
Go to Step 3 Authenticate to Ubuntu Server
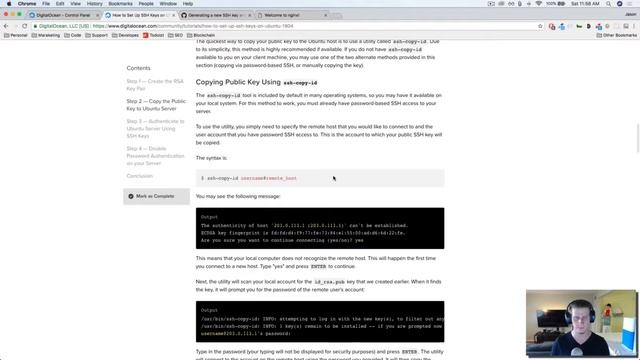coord(155,129)
